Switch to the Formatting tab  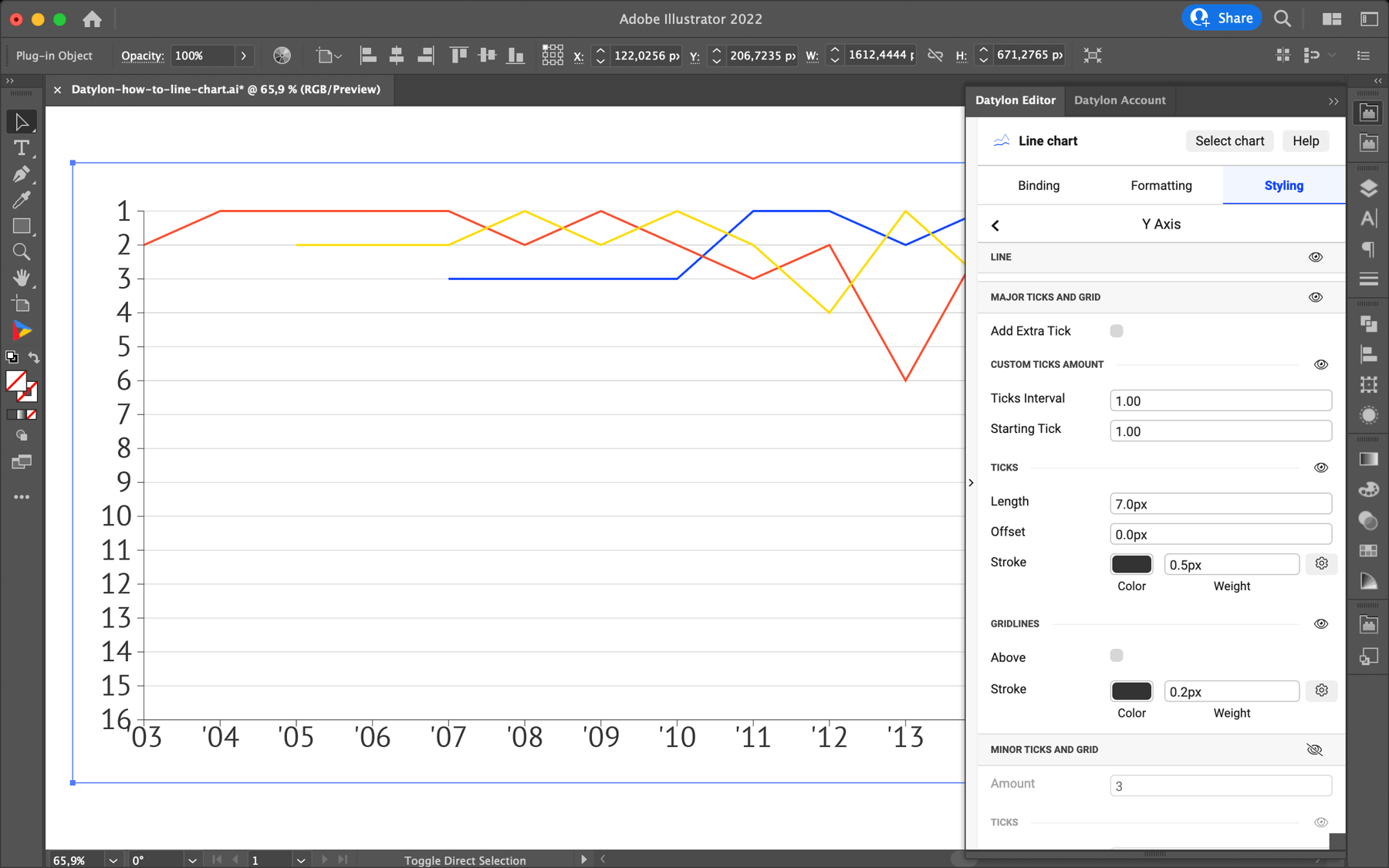click(x=1161, y=185)
